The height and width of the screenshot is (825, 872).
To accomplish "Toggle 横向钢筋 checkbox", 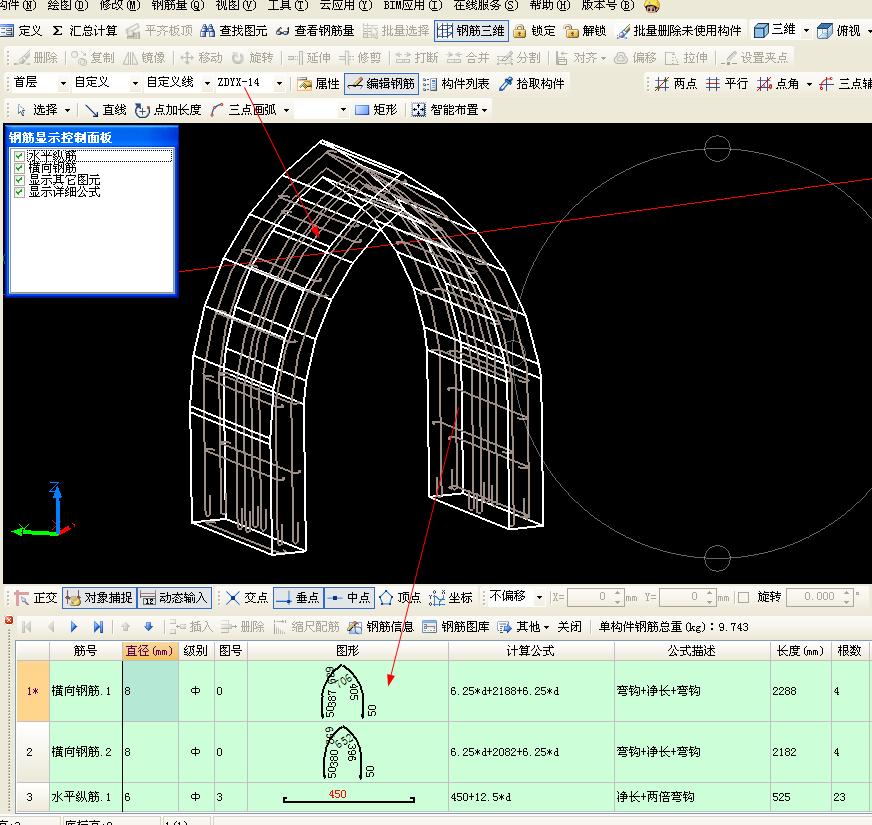I will click(x=19, y=168).
